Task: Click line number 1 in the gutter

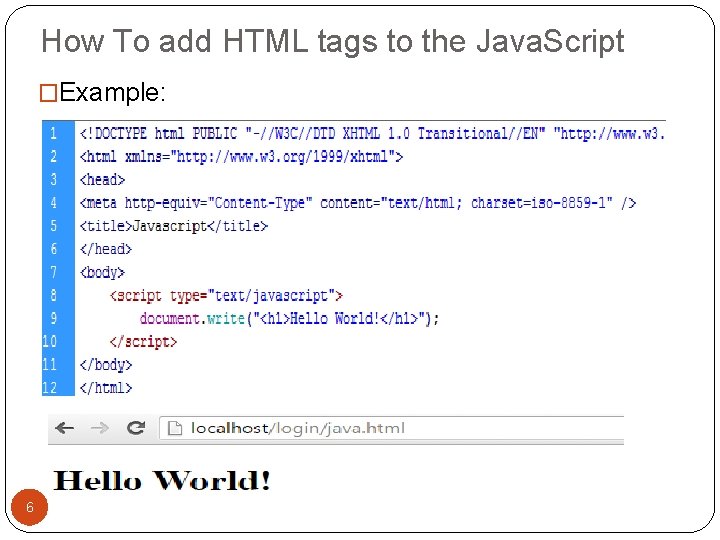Action: coord(53,134)
